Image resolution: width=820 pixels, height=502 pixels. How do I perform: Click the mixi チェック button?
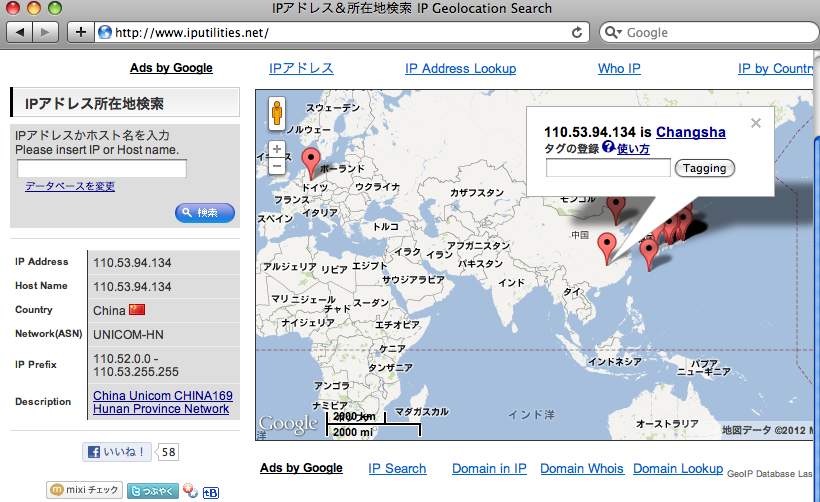click(x=85, y=490)
